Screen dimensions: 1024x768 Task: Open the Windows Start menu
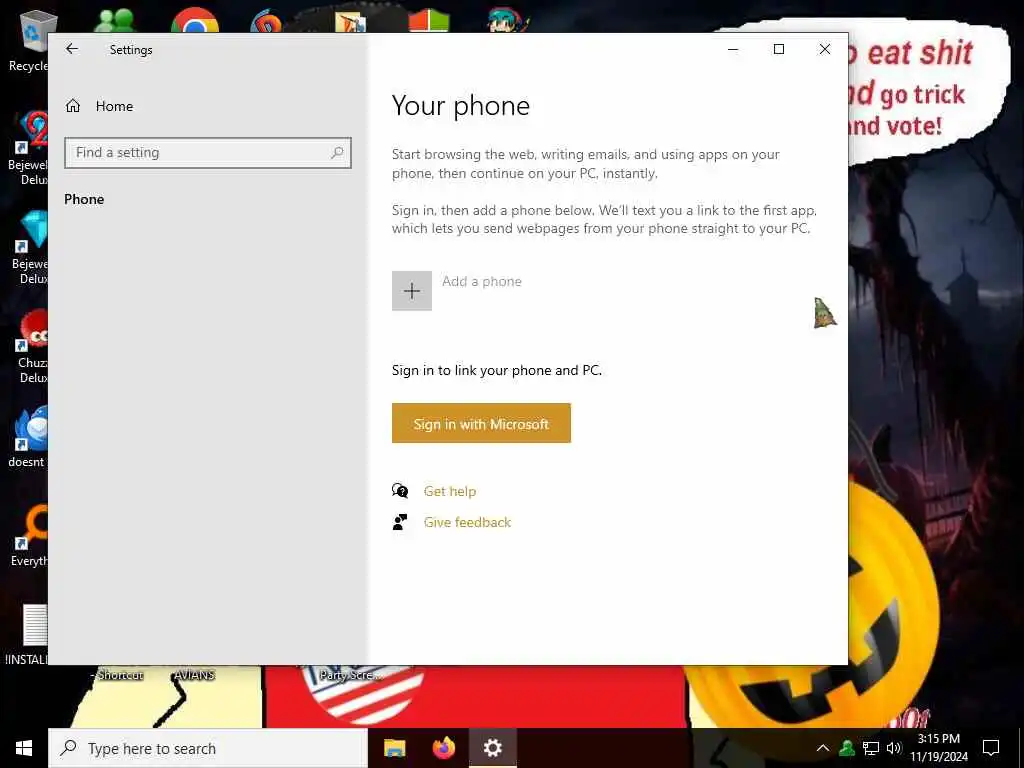point(24,748)
